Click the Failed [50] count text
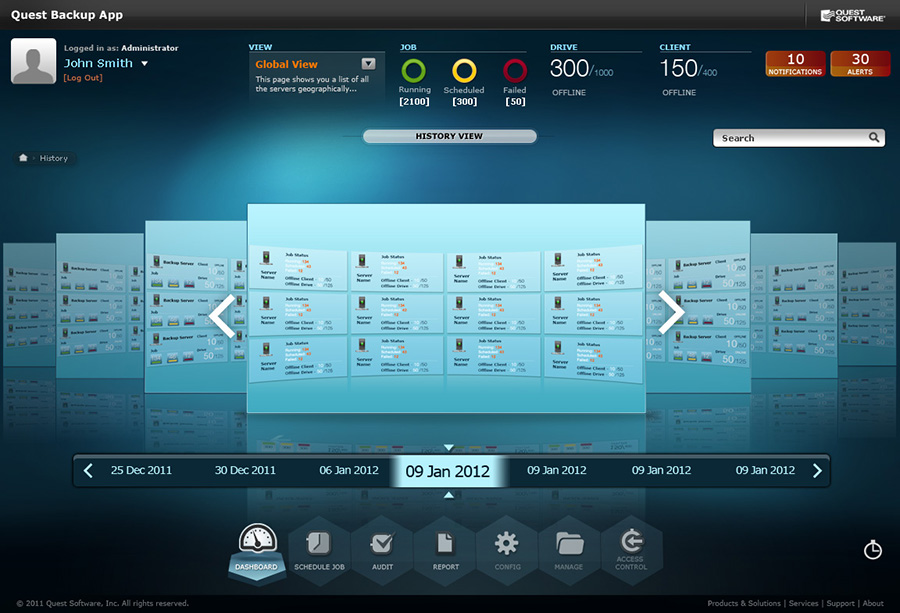900x613 pixels. click(x=515, y=102)
